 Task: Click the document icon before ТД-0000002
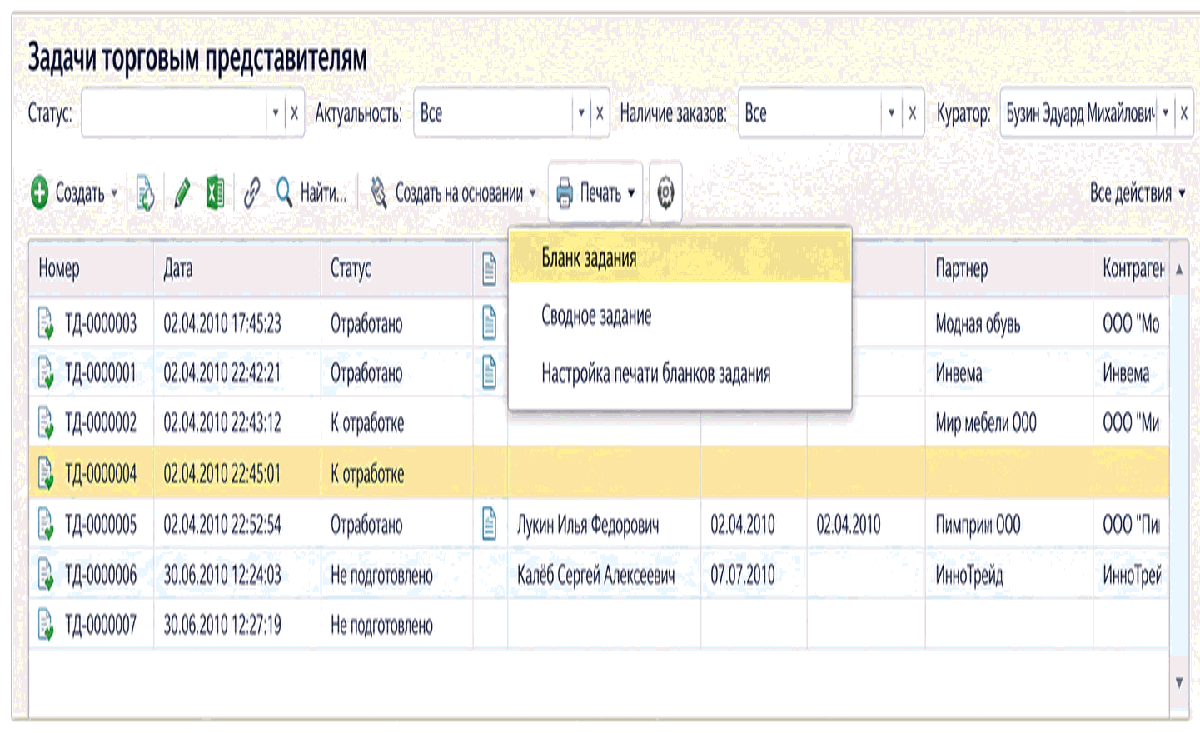tap(46, 423)
